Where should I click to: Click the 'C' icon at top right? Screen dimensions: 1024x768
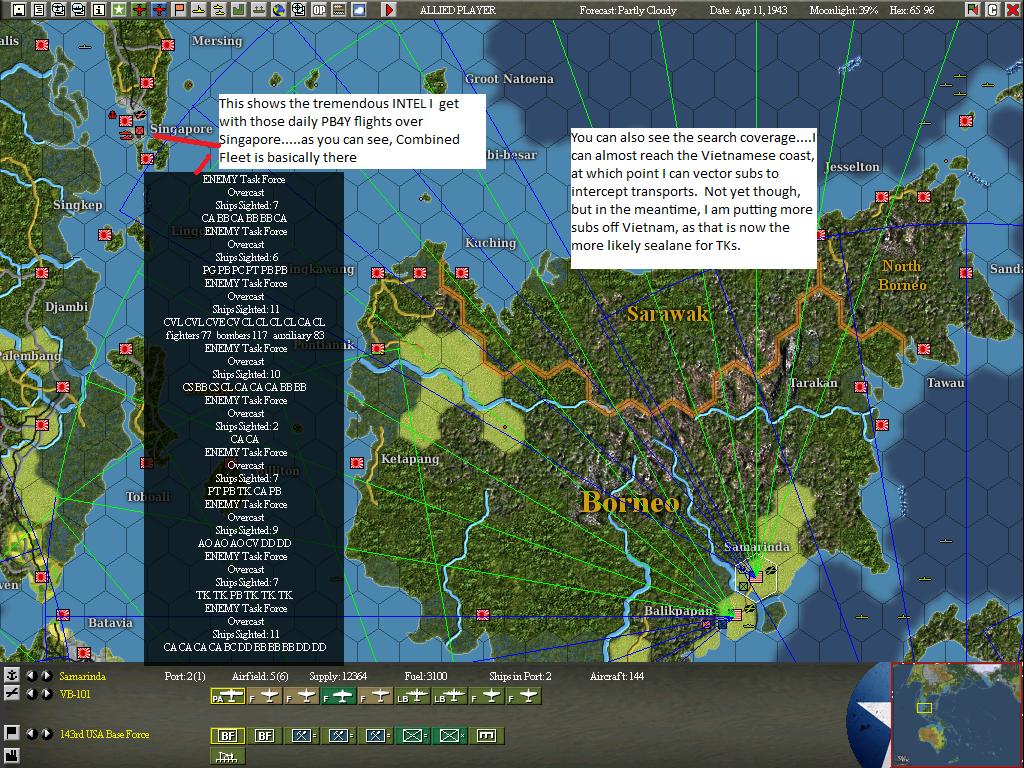coord(993,10)
